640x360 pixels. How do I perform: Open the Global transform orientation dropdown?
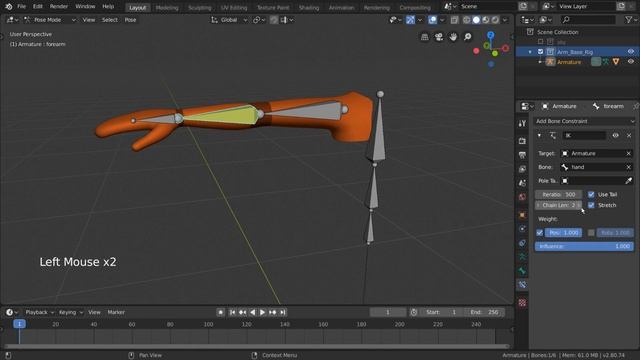228,20
